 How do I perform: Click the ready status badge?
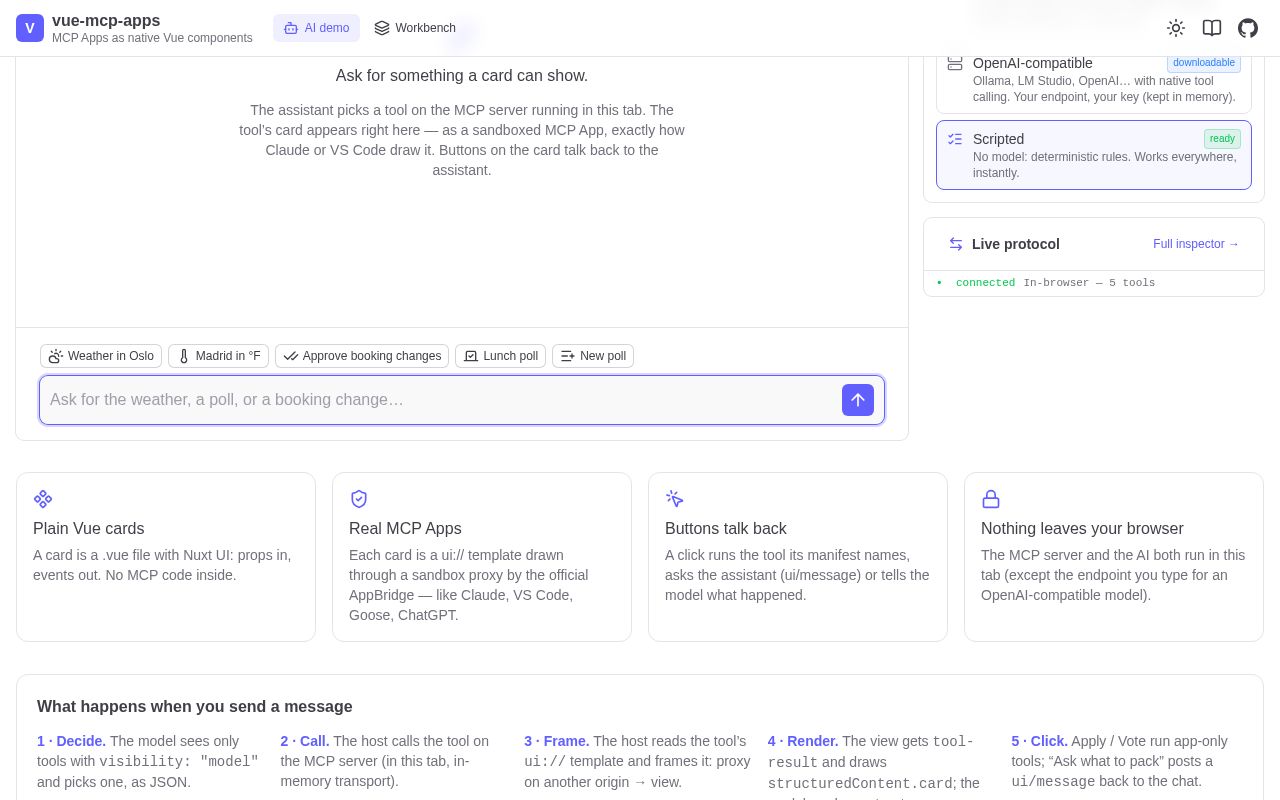tap(1222, 139)
